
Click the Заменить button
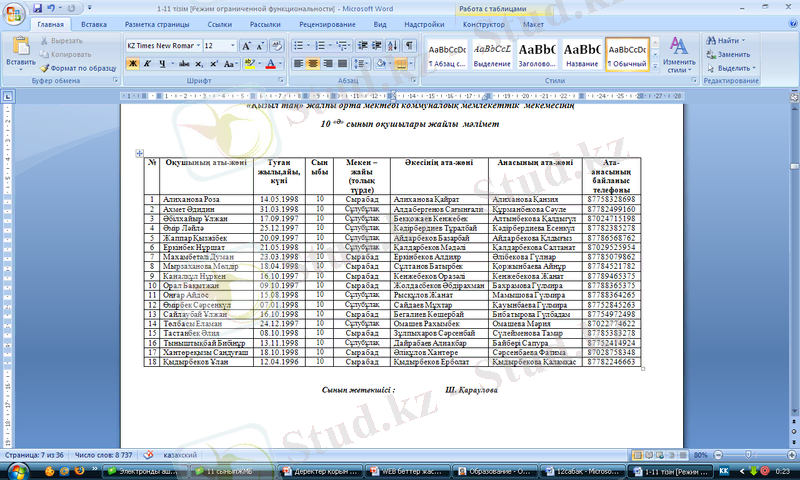point(732,54)
